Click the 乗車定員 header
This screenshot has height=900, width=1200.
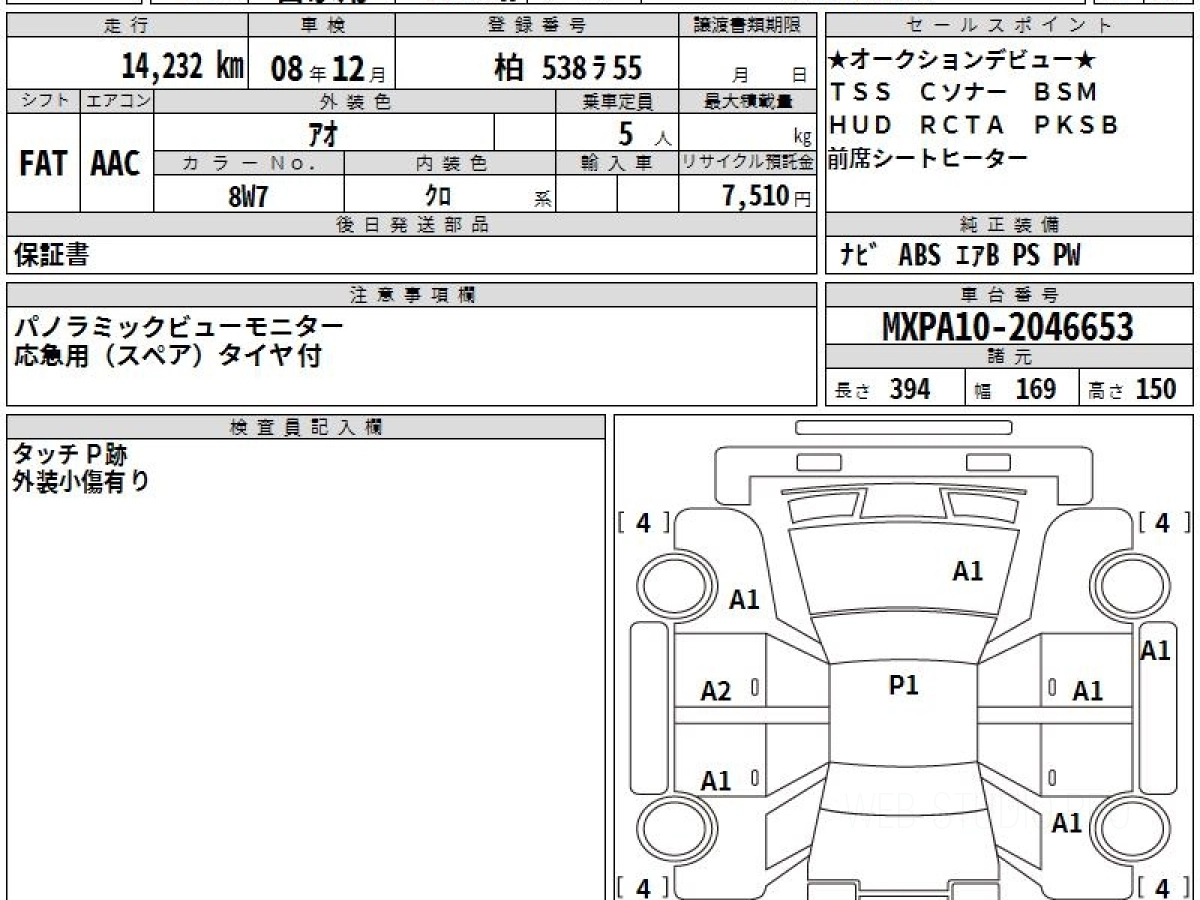pos(617,101)
